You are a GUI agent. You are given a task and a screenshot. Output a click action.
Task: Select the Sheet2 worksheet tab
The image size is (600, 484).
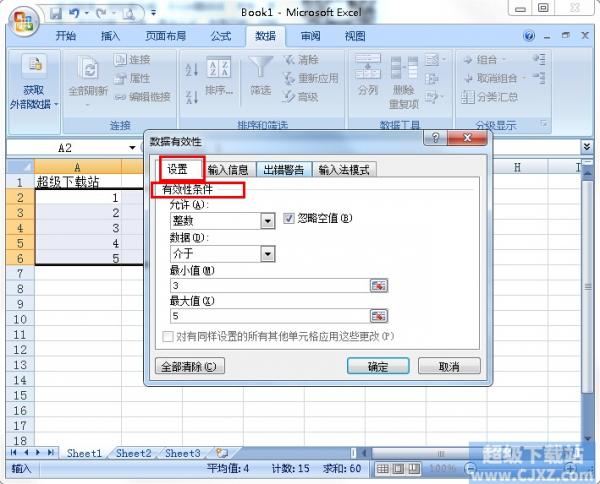click(134, 453)
